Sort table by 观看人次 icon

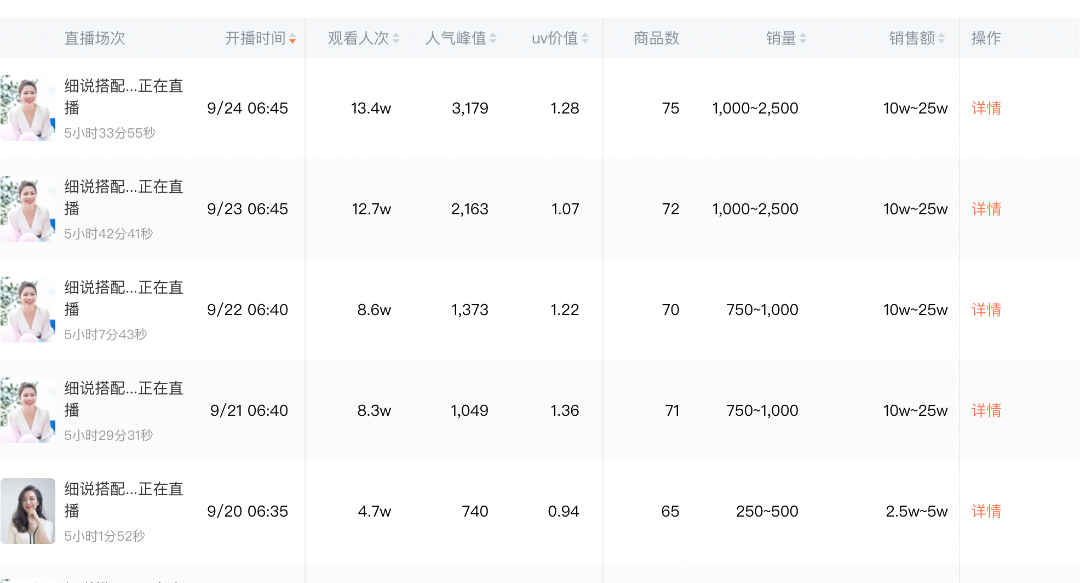point(396,39)
